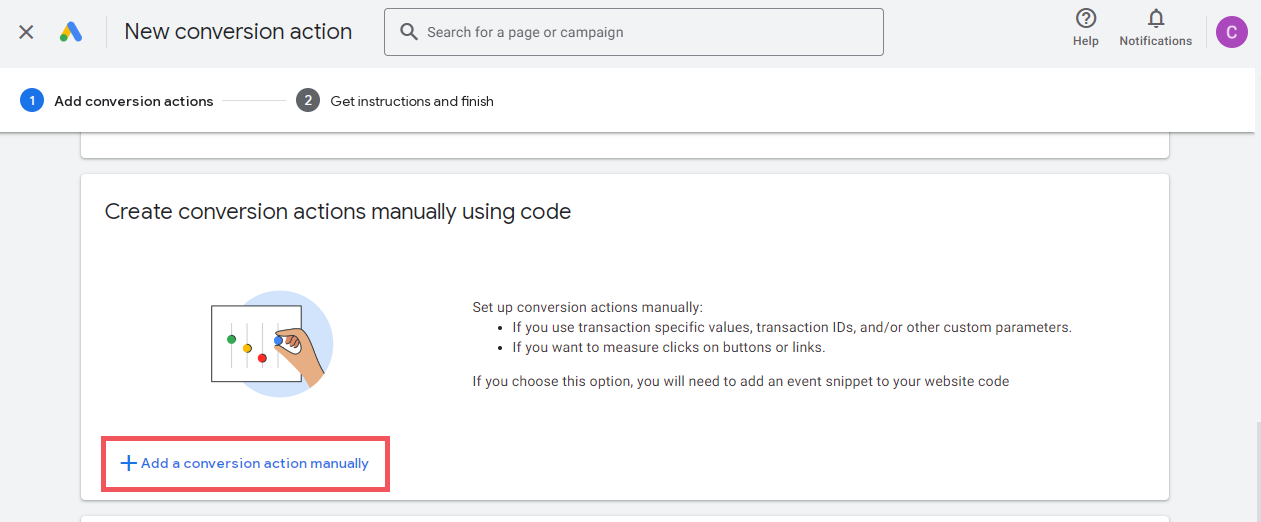Image resolution: width=1261 pixels, height=522 pixels.
Task: Click the Notifications text label
Action: pos(1156,41)
